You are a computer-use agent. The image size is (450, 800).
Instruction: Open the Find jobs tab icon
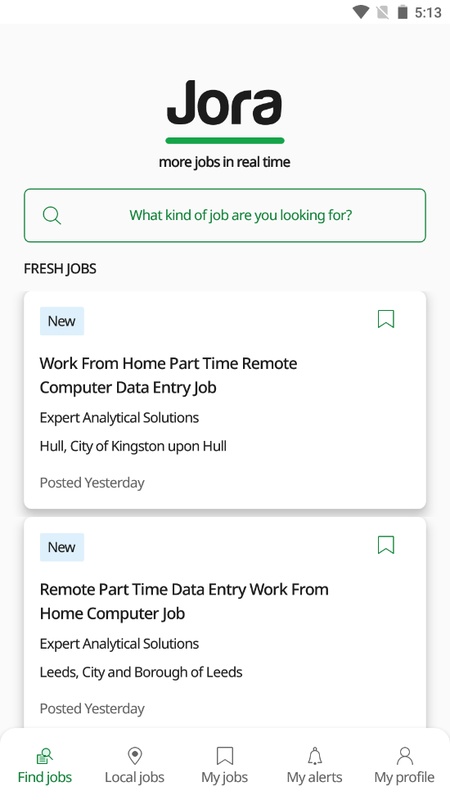(45, 756)
